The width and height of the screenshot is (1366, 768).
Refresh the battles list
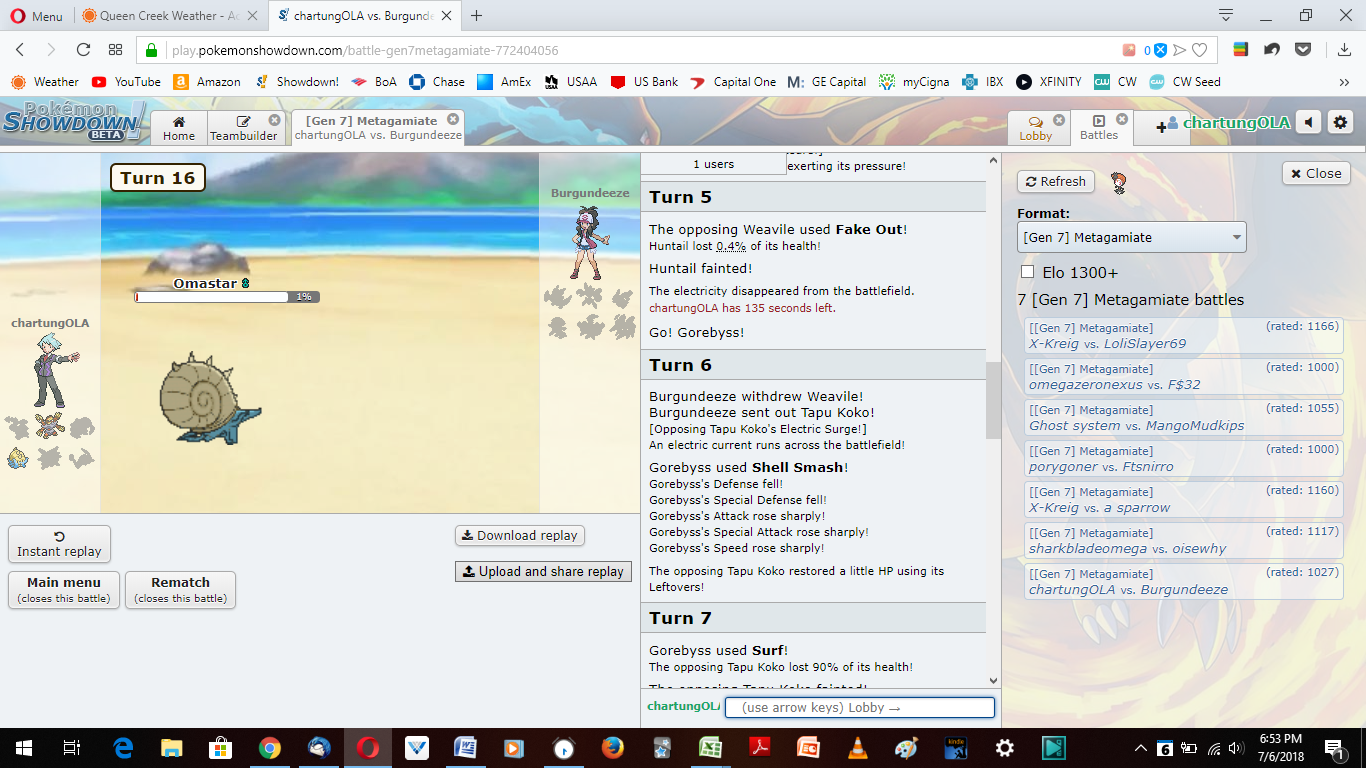(x=1056, y=181)
